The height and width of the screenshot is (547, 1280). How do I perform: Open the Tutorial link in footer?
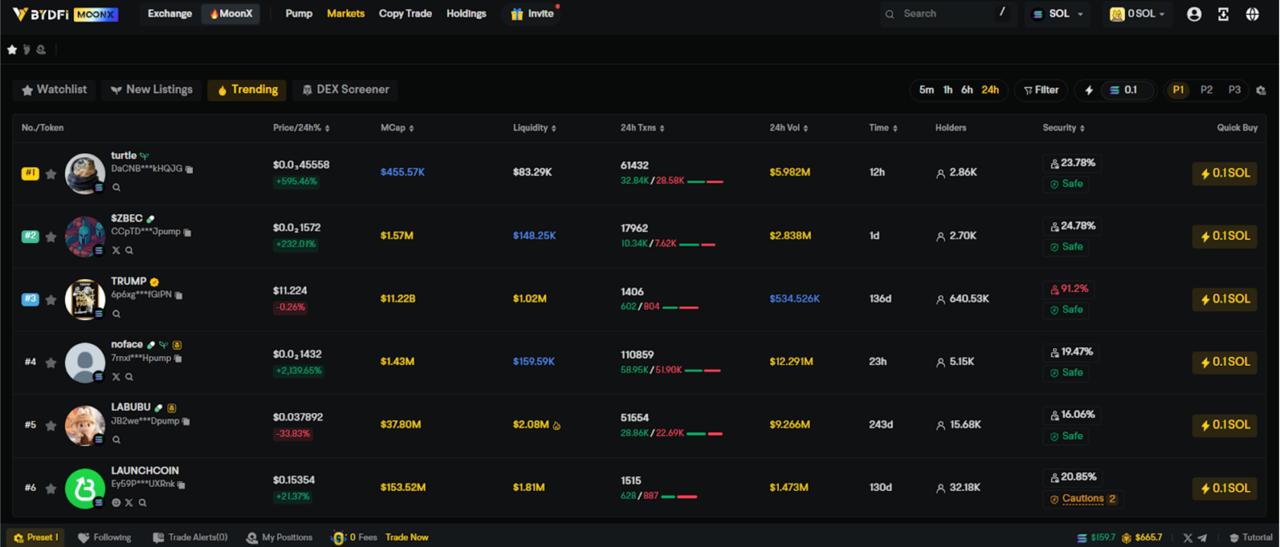(x=1250, y=538)
